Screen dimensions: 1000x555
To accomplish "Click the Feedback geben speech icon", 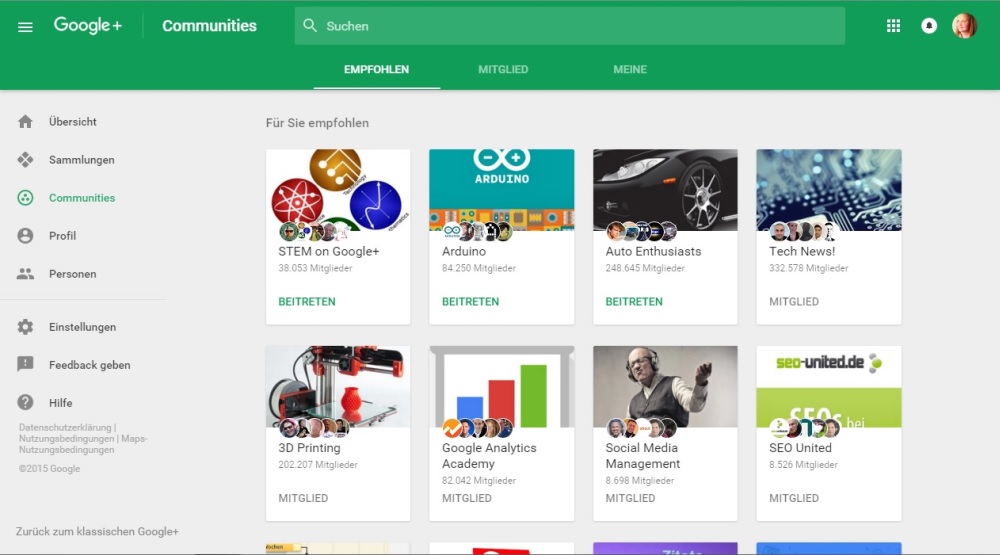I will click(25, 364).
